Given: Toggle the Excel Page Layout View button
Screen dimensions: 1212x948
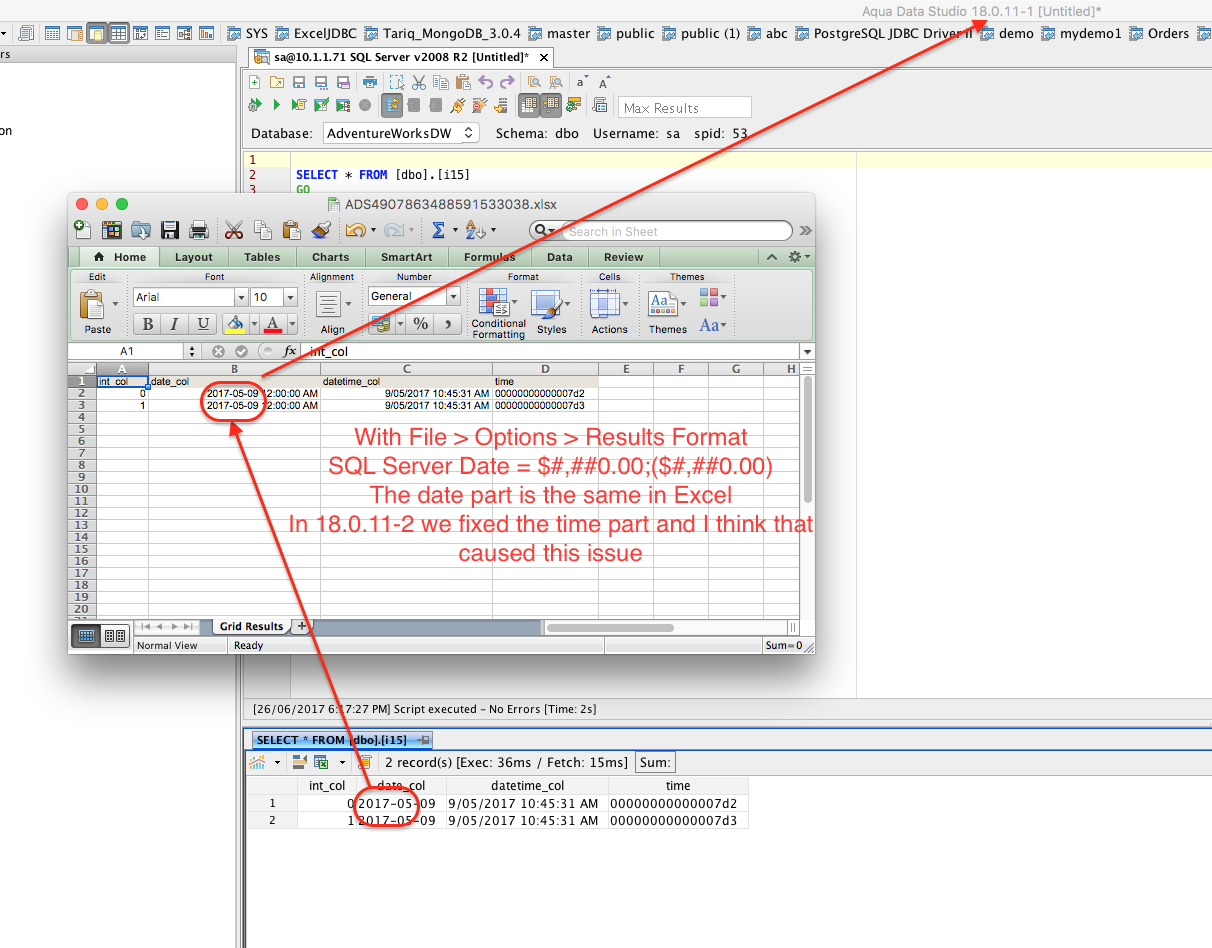Looking at the screenshot, I should (x=115, y=635).
